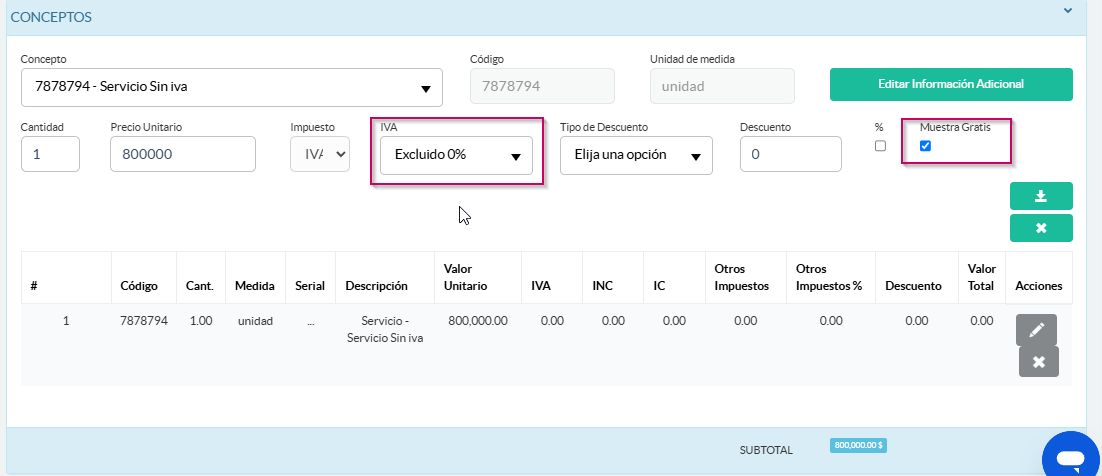Click the Descuento input field
This screenshot has width=1102, height=476.
point(790,154)
